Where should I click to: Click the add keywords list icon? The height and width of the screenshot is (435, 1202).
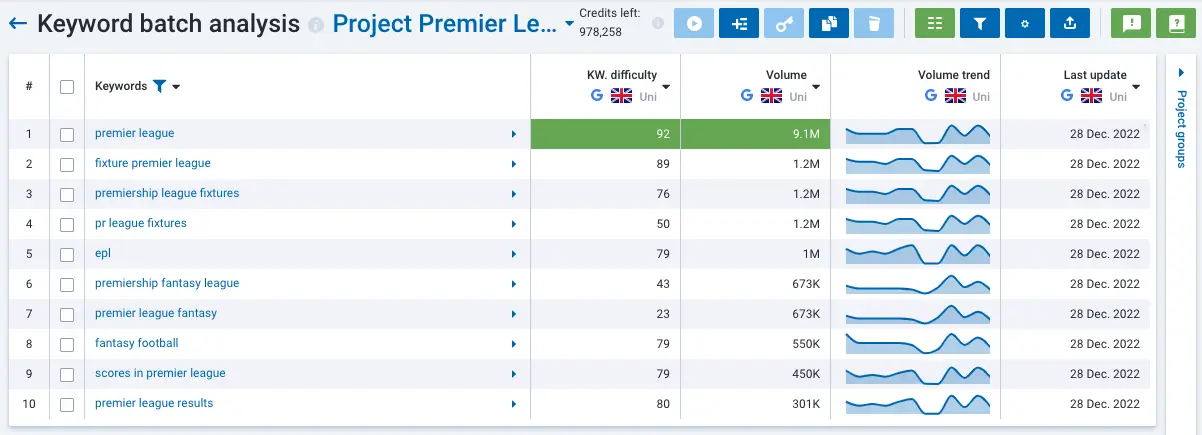[738, 24]
